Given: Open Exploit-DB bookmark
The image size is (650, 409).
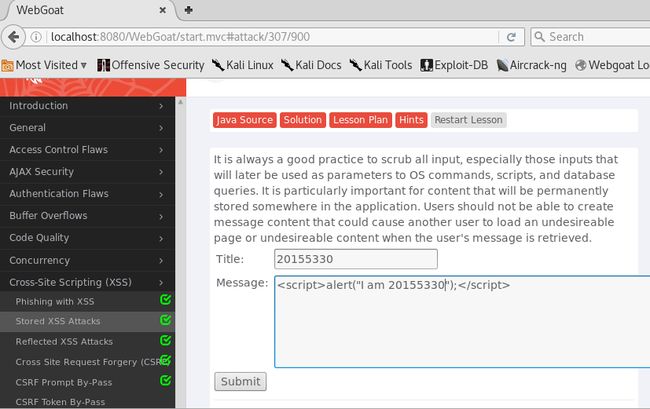Looking at the screenshot, I should 454,65.
